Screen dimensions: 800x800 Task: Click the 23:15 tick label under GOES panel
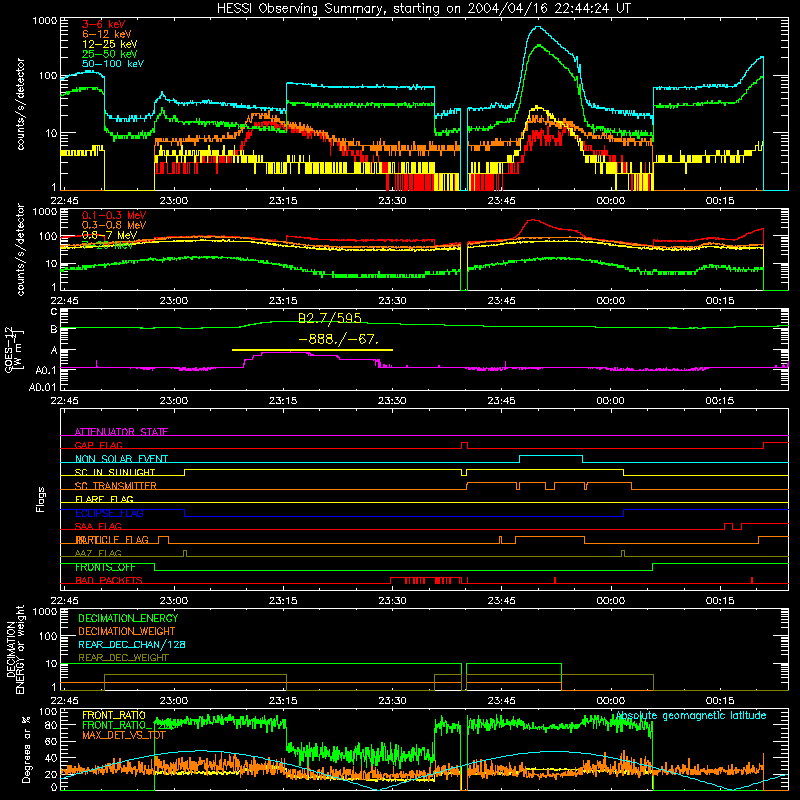coord(283,401)
